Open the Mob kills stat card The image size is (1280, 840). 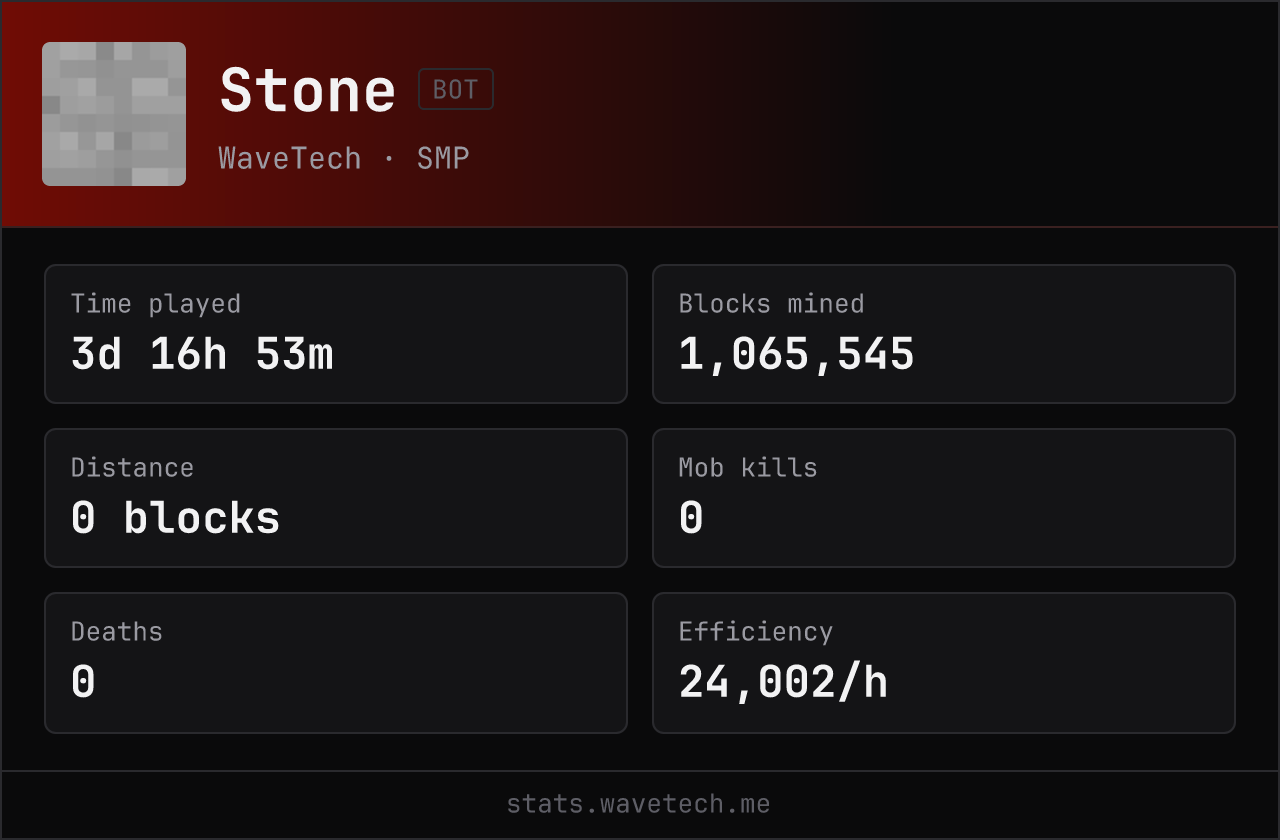tap(944, 498)
